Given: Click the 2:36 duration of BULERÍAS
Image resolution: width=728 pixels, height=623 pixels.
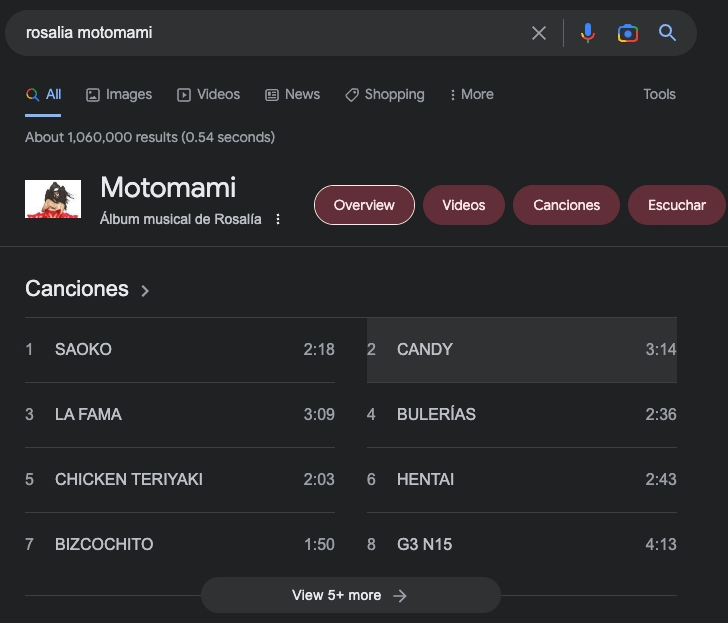Looking at the screenshot, I should (661, 415).
